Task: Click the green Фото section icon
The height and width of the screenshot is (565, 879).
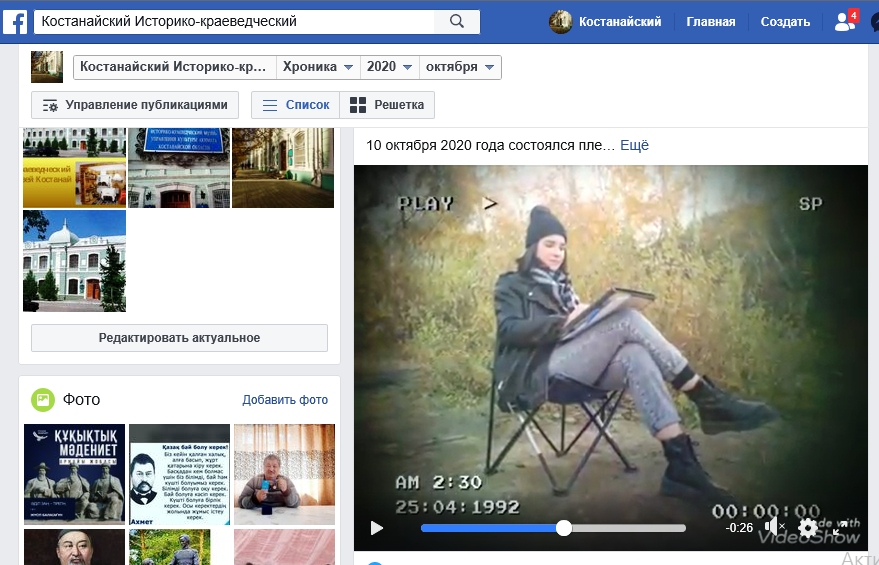Action: pyautogui.click(x=43, y=400)
